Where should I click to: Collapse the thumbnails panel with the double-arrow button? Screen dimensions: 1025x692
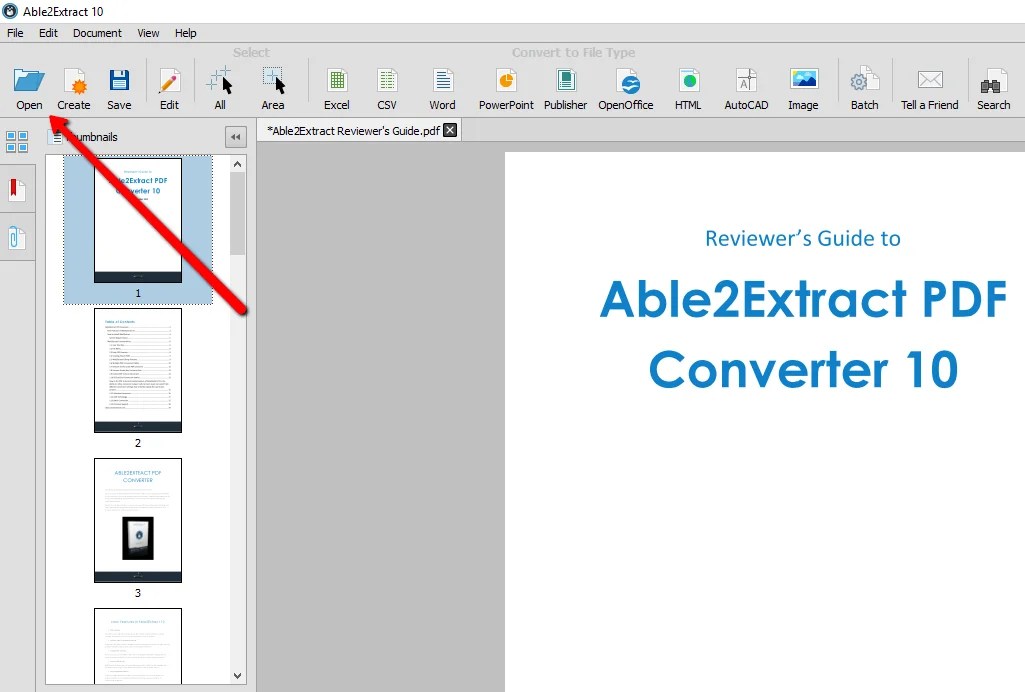[235, 136]
